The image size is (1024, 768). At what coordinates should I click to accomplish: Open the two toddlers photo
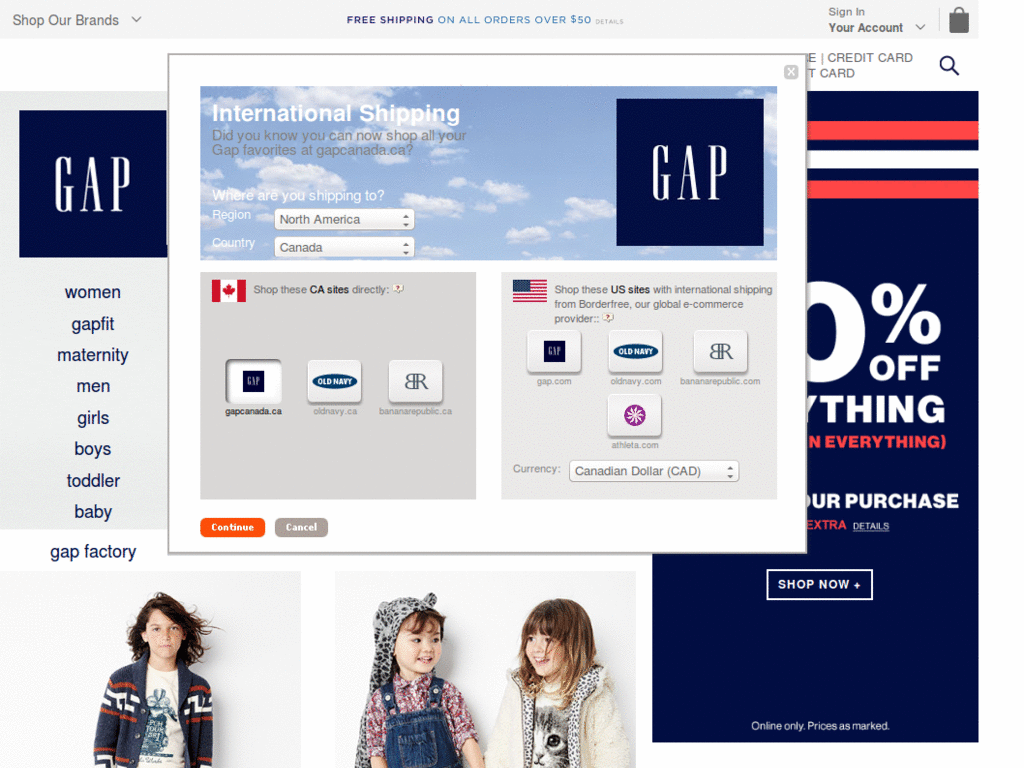click(485, 669)
